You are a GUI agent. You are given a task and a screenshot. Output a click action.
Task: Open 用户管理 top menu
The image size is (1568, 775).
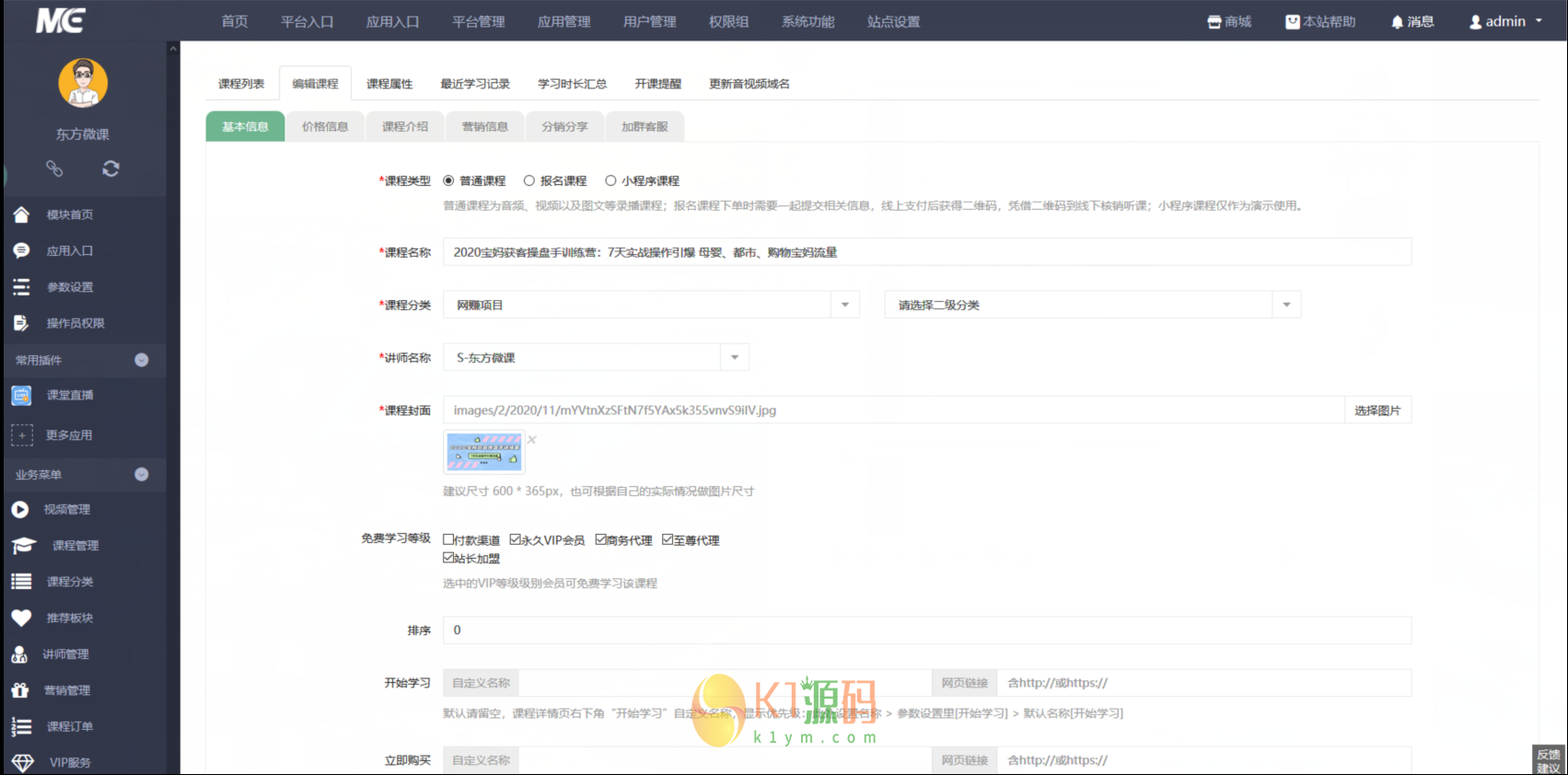point(650,21)
